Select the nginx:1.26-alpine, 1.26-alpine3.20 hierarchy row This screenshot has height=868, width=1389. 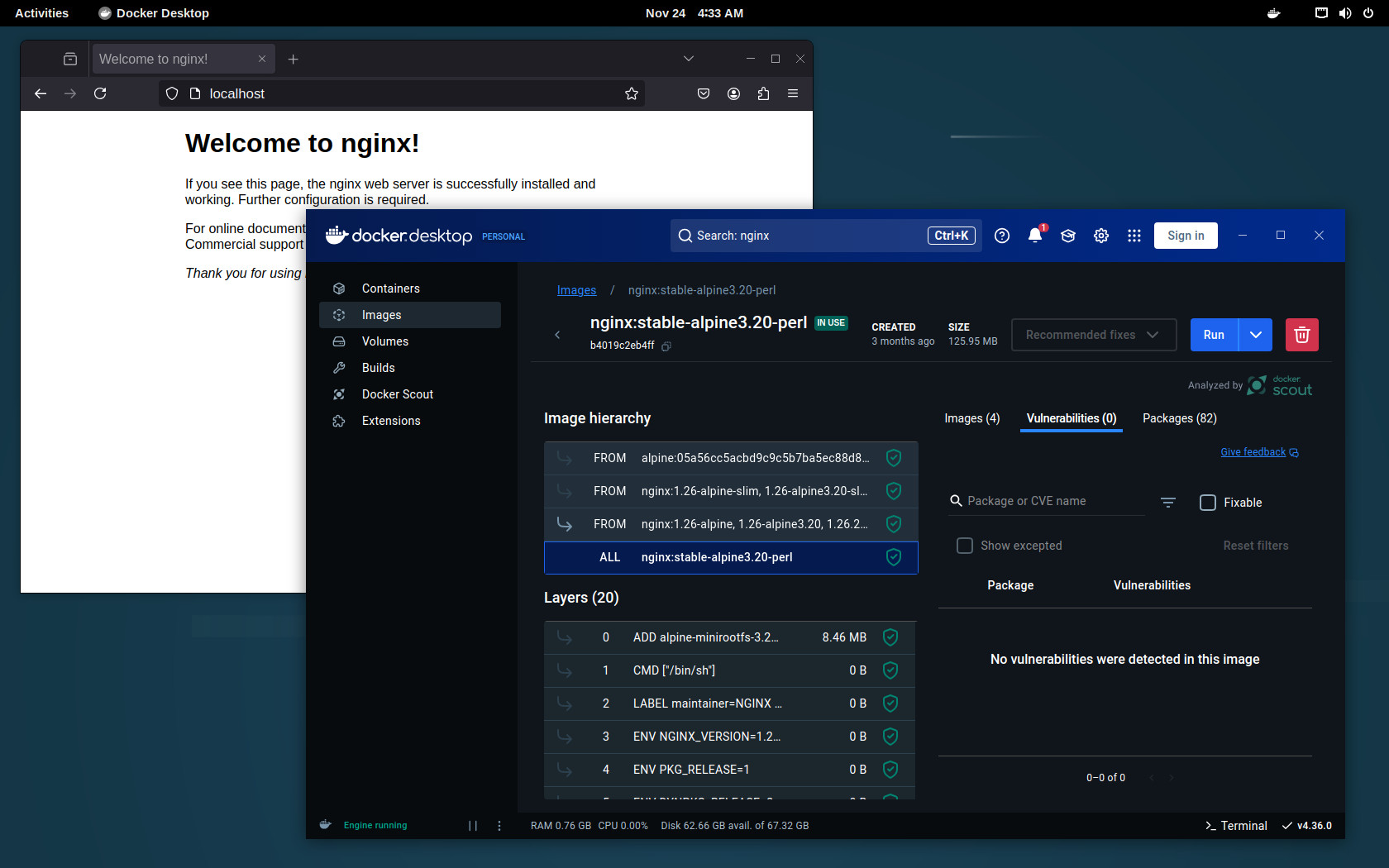click(731, 524)
